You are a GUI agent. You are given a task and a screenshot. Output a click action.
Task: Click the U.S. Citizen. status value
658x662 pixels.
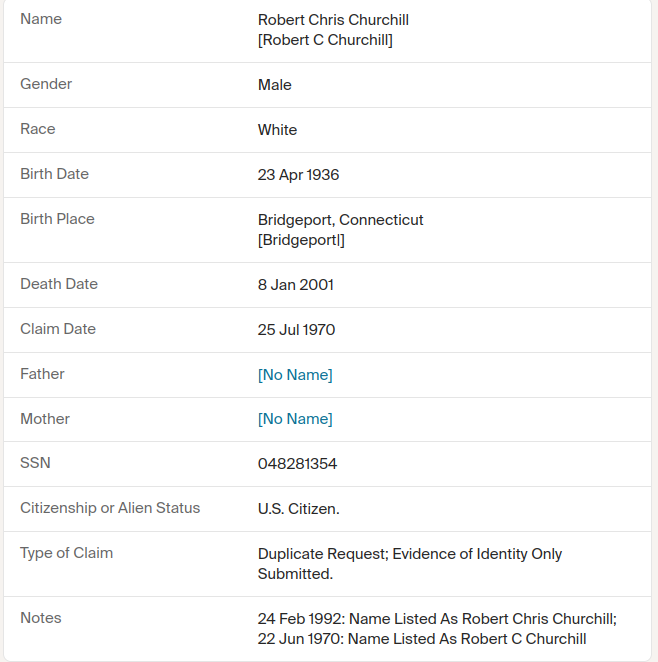coord(298,509)
